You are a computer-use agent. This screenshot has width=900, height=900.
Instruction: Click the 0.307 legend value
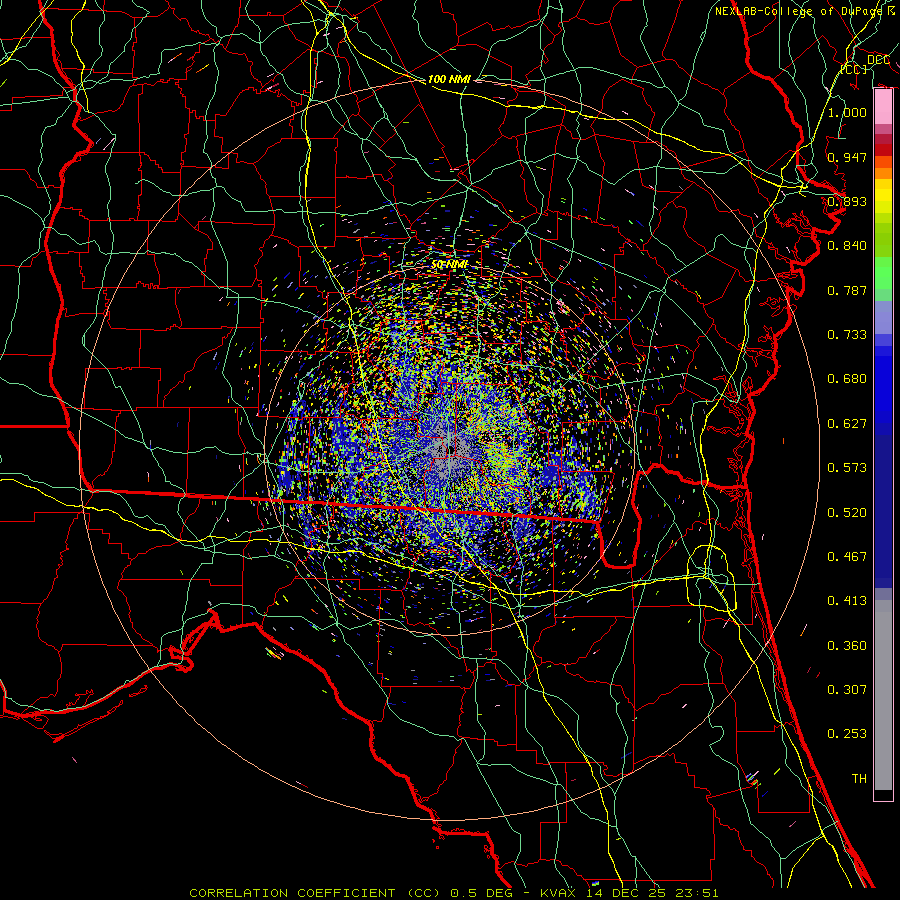coord(847,690)
